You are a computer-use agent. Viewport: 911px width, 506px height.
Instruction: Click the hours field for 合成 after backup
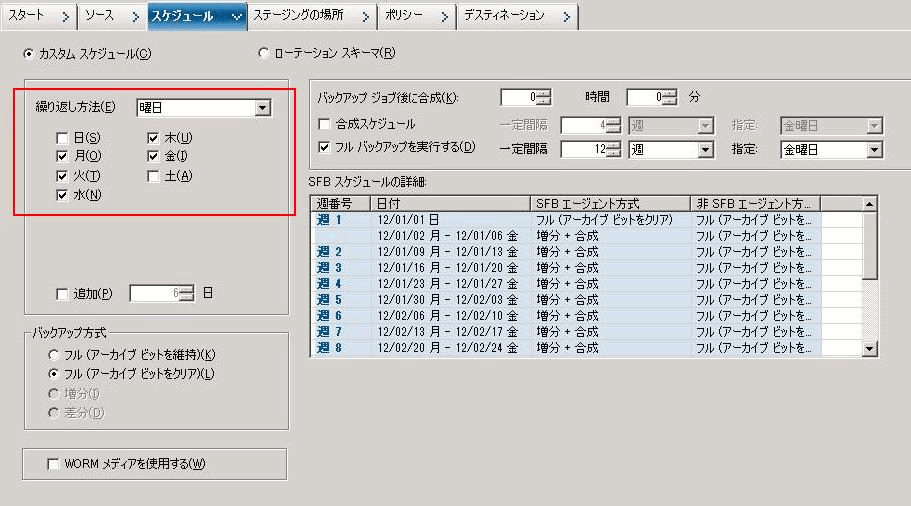[518, 97]
